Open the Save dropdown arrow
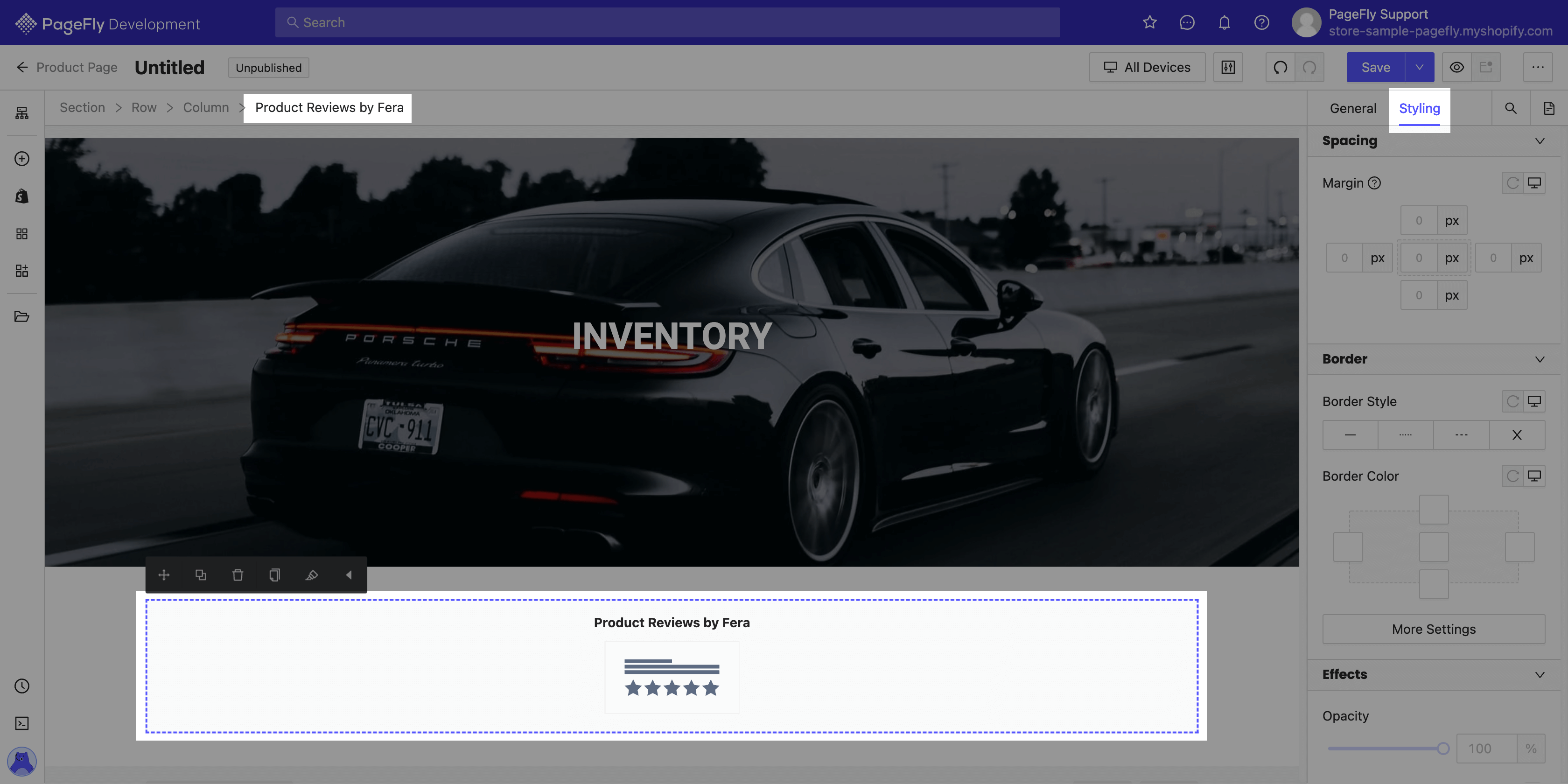Screen dimensions: 1568x784 1420,67
